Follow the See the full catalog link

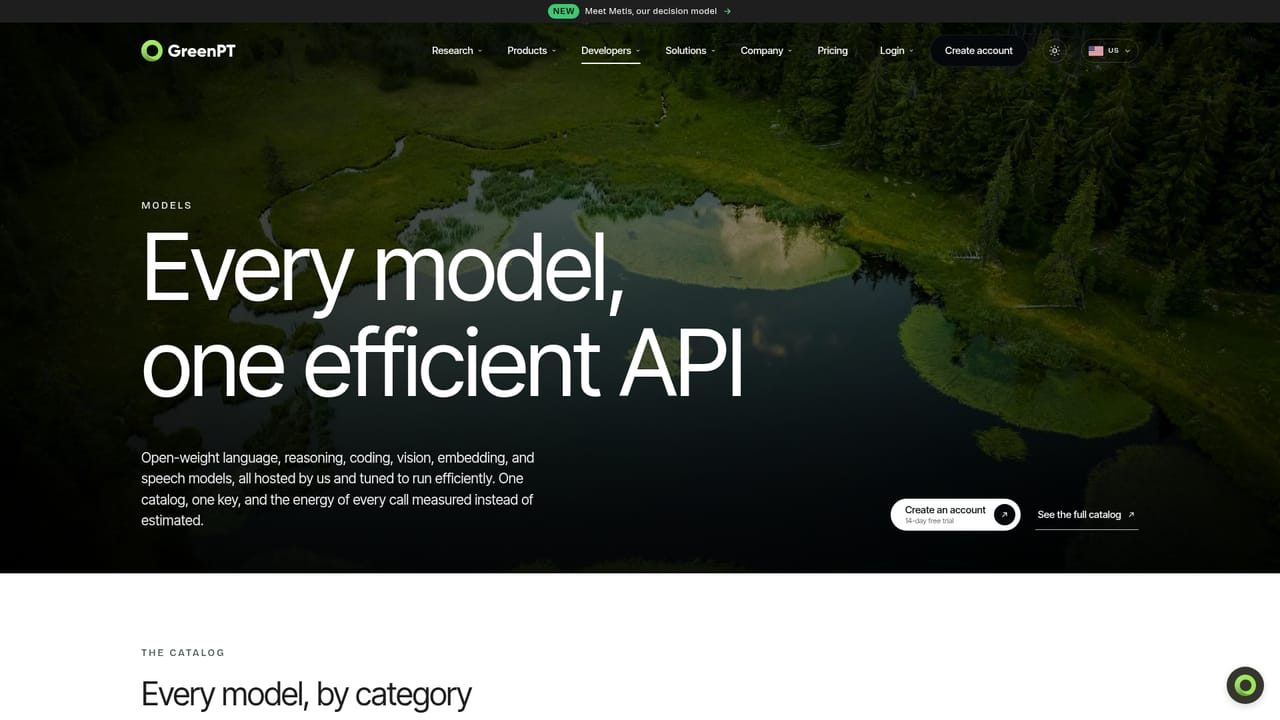click(1086, 515)
